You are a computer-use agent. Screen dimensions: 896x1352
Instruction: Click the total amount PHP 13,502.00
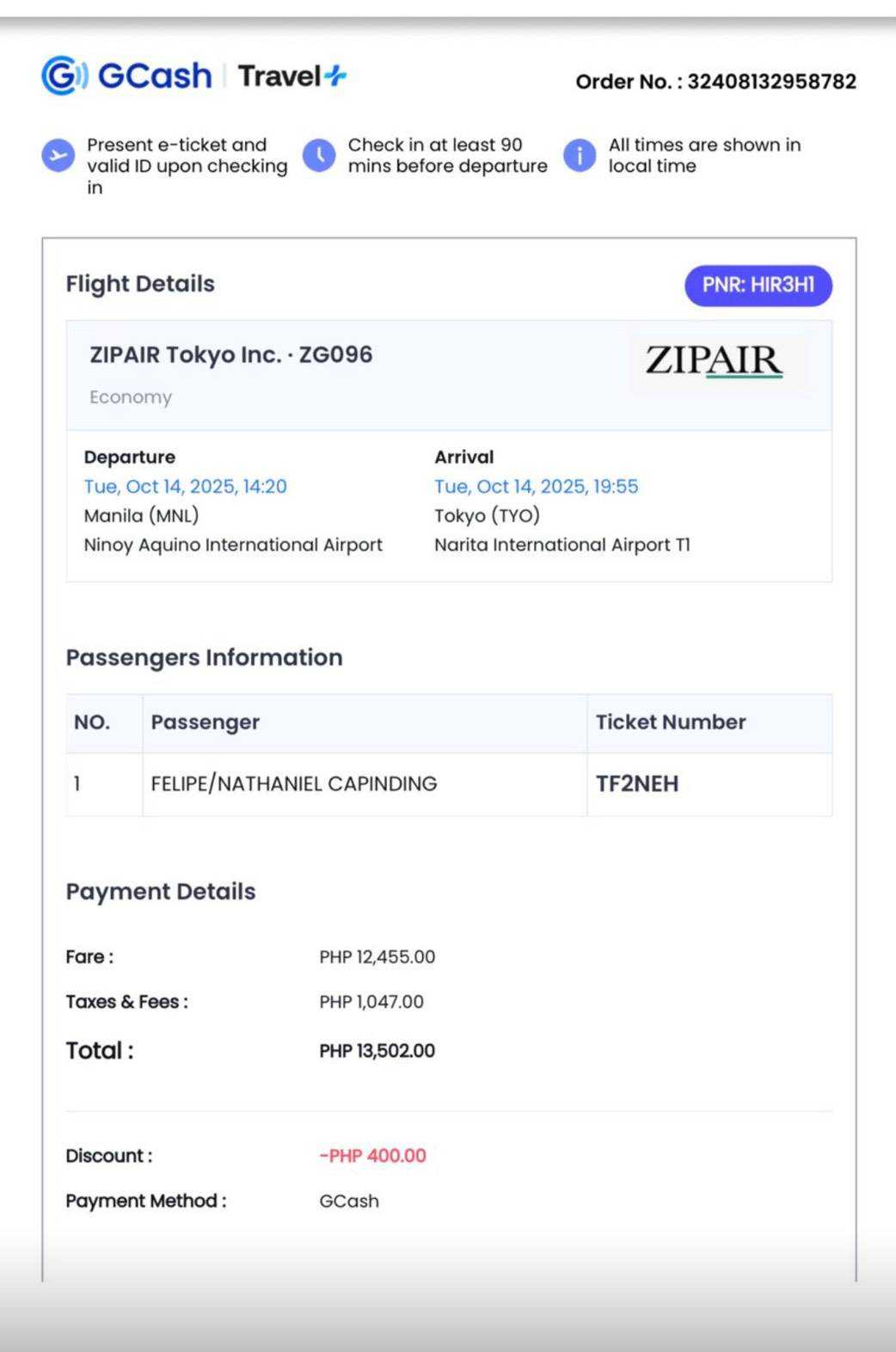click(x=377, y=1051)
